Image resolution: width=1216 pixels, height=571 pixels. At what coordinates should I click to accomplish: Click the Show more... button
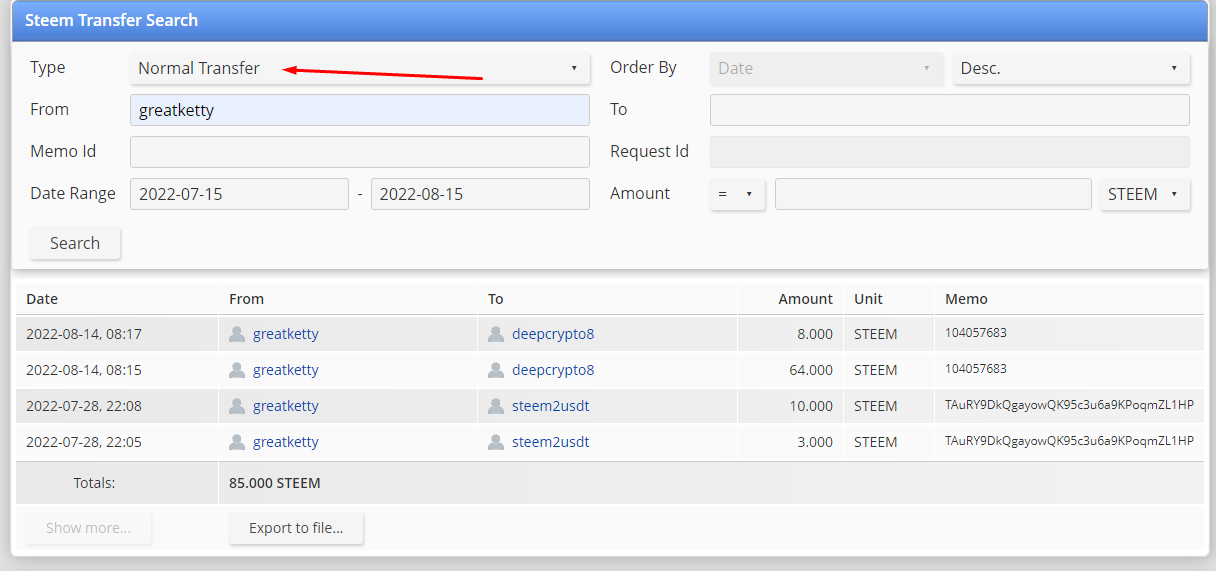[x=89, y=528]
